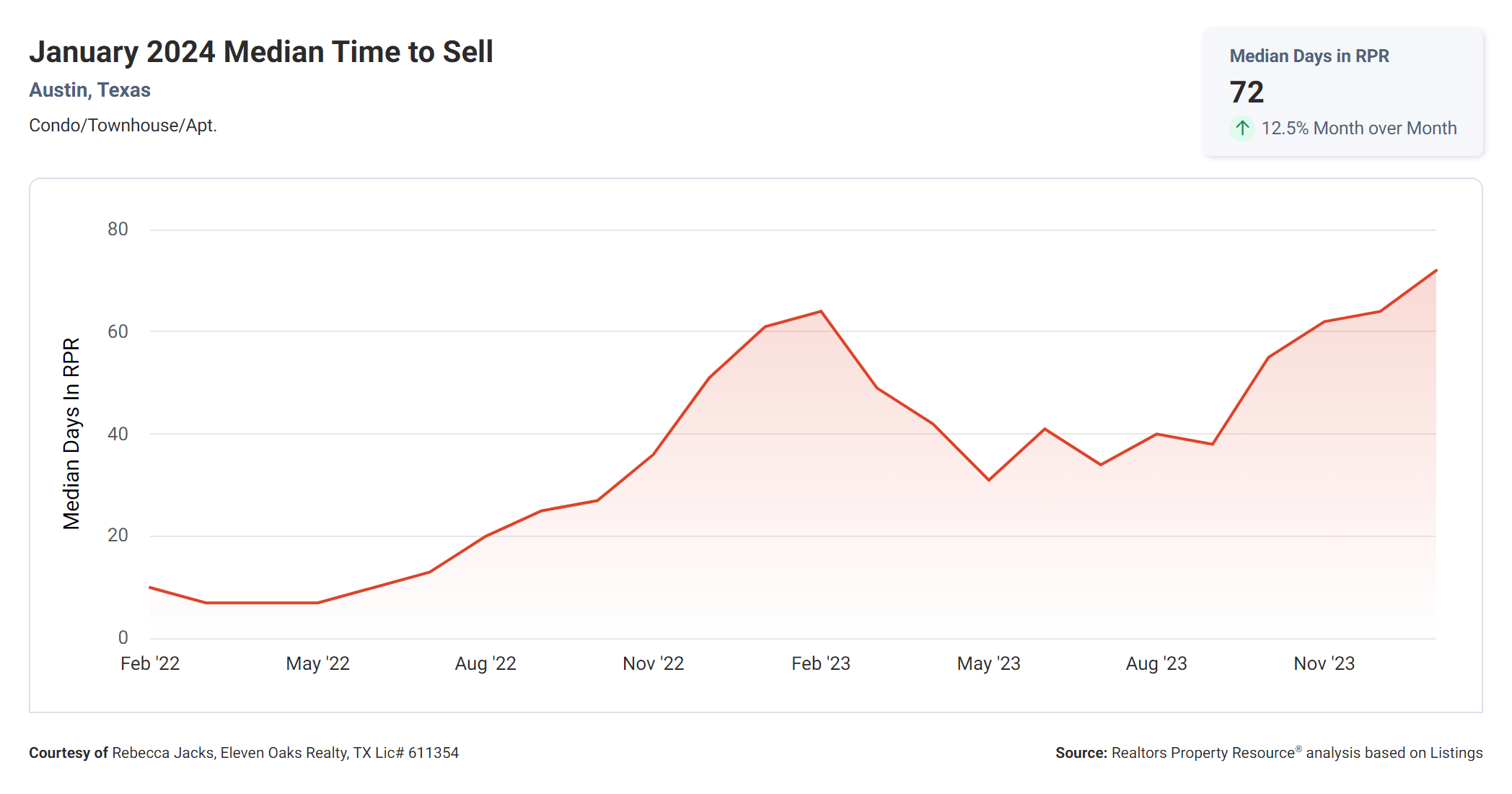Click the green up-arrow icon
This screenshot has width=1512, height=794.
(1241, 128)
